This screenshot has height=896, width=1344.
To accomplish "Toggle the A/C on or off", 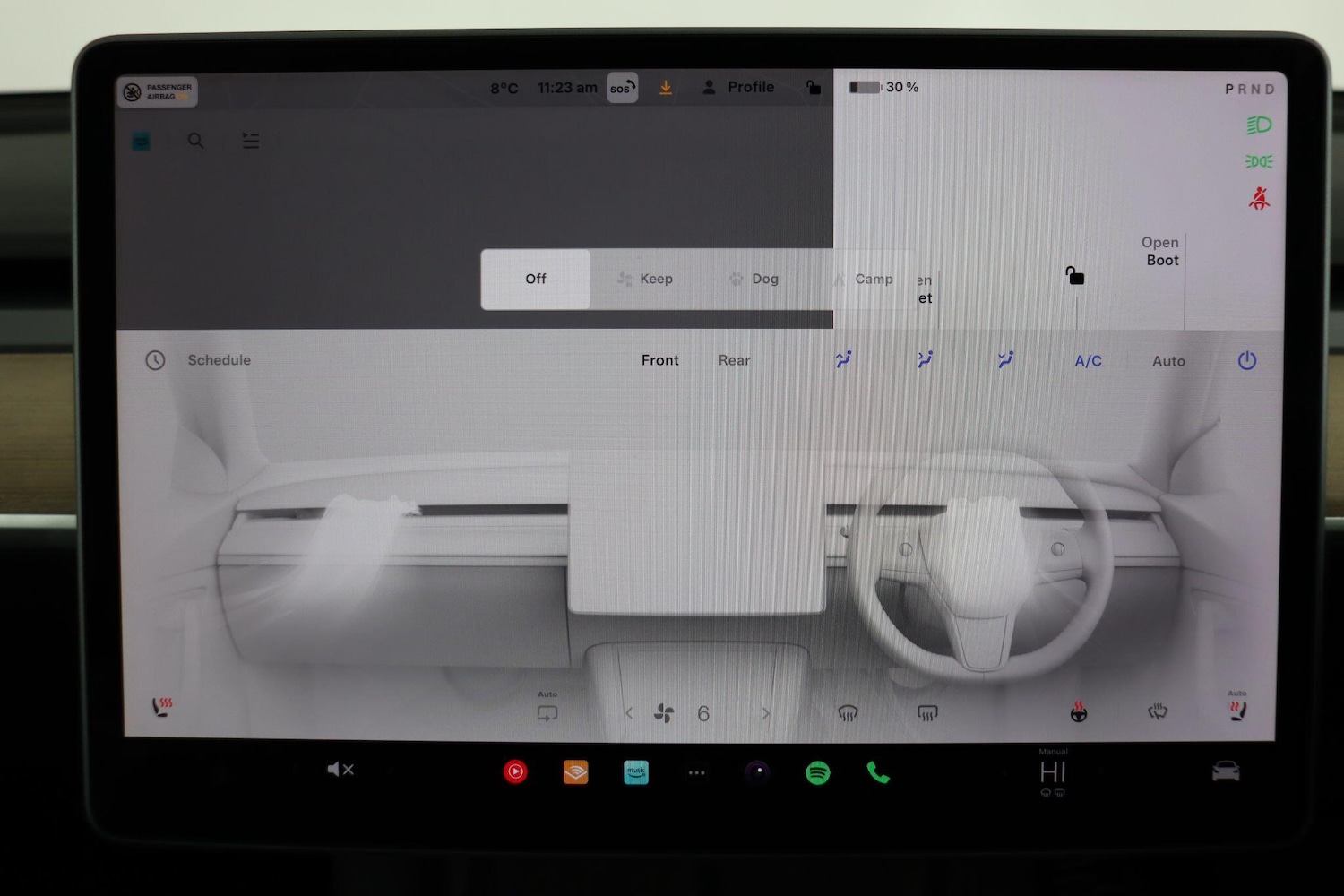I will click(x=1088, y=360).
